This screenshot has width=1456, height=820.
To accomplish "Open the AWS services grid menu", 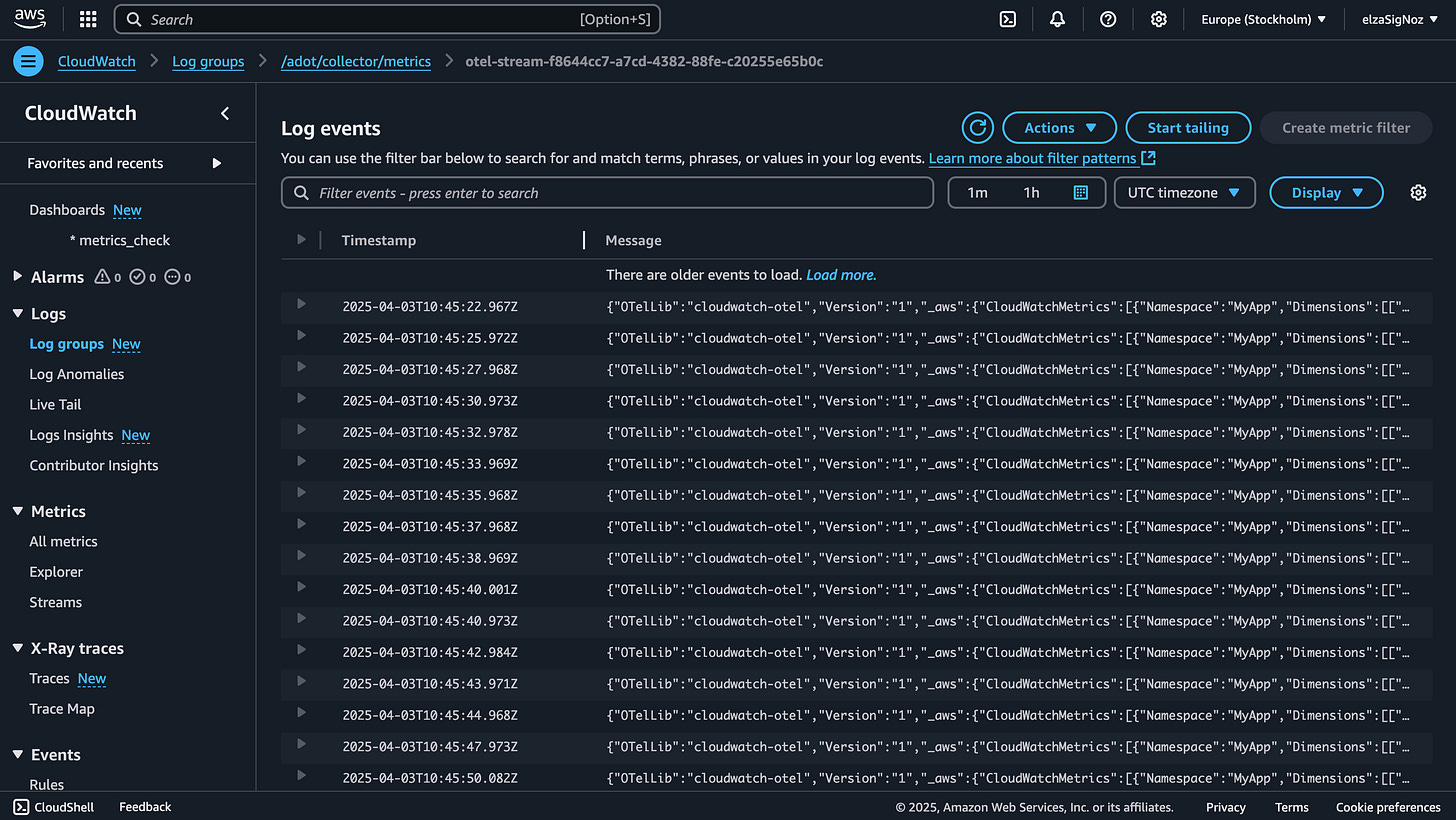I will (88, 19).
